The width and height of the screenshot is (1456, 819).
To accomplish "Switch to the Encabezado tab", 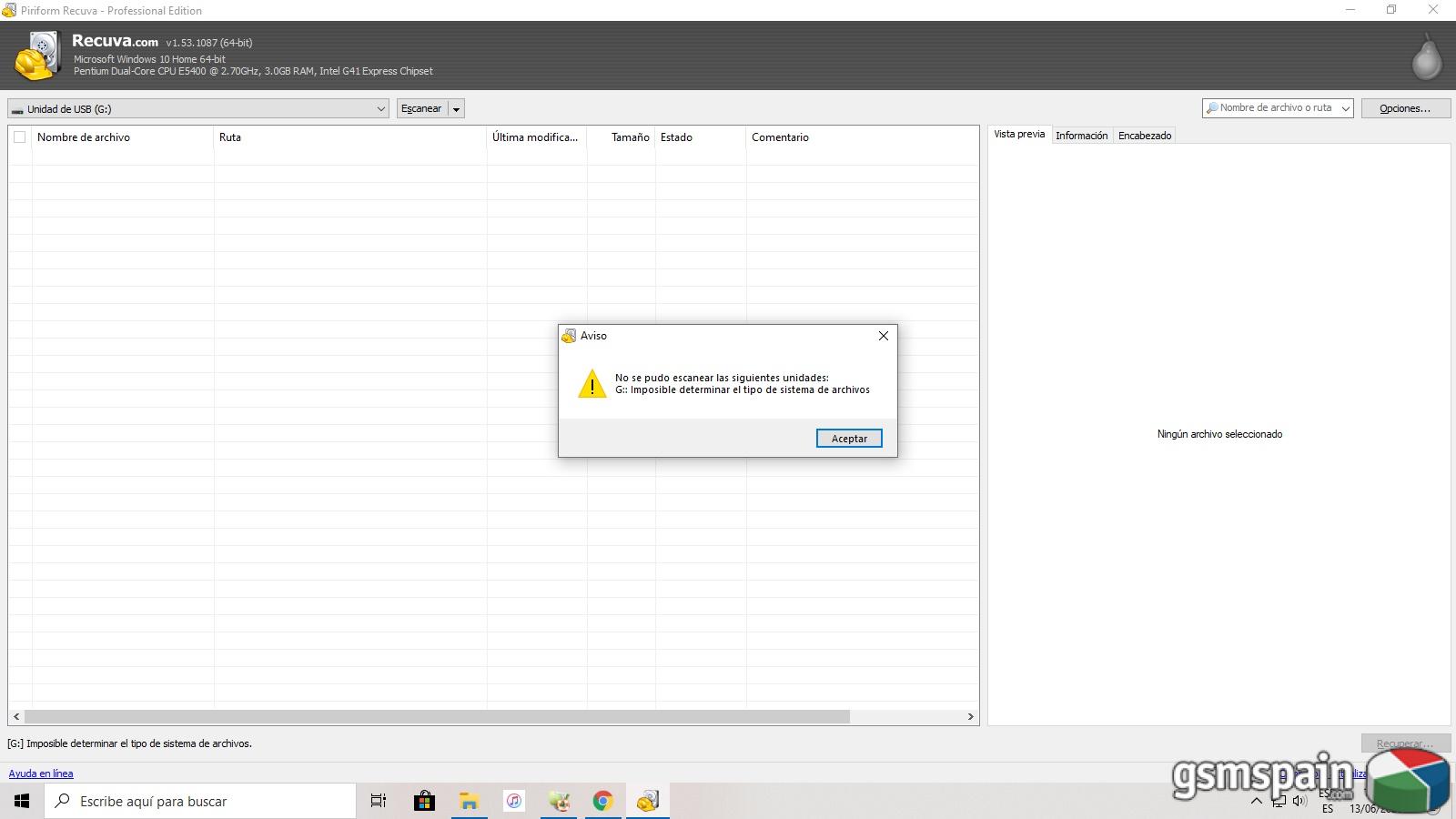I will pos(1145,136).
